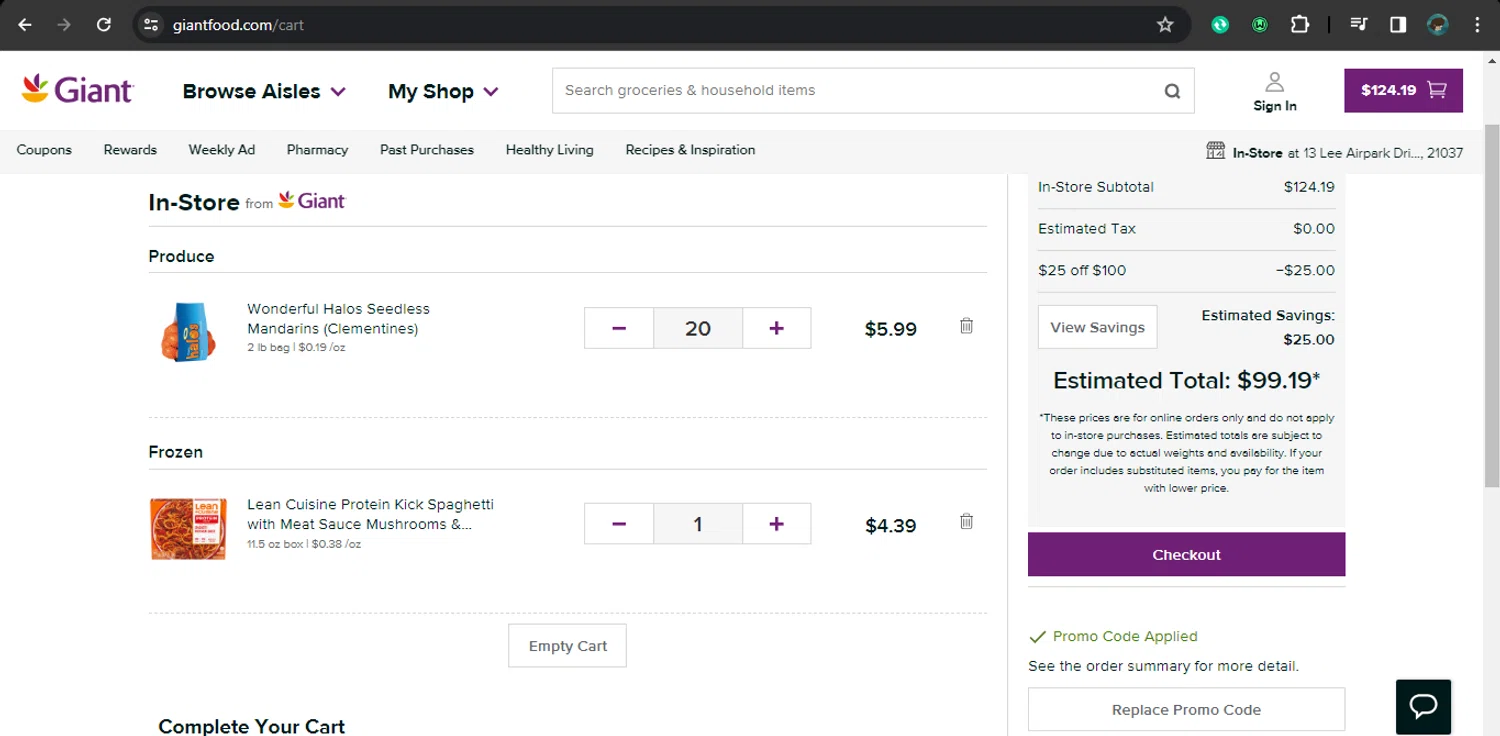This screenshot has height=736, width=1500.
Task: Click the Replace Promo Code button
Action: click(x=1186, y=710)
